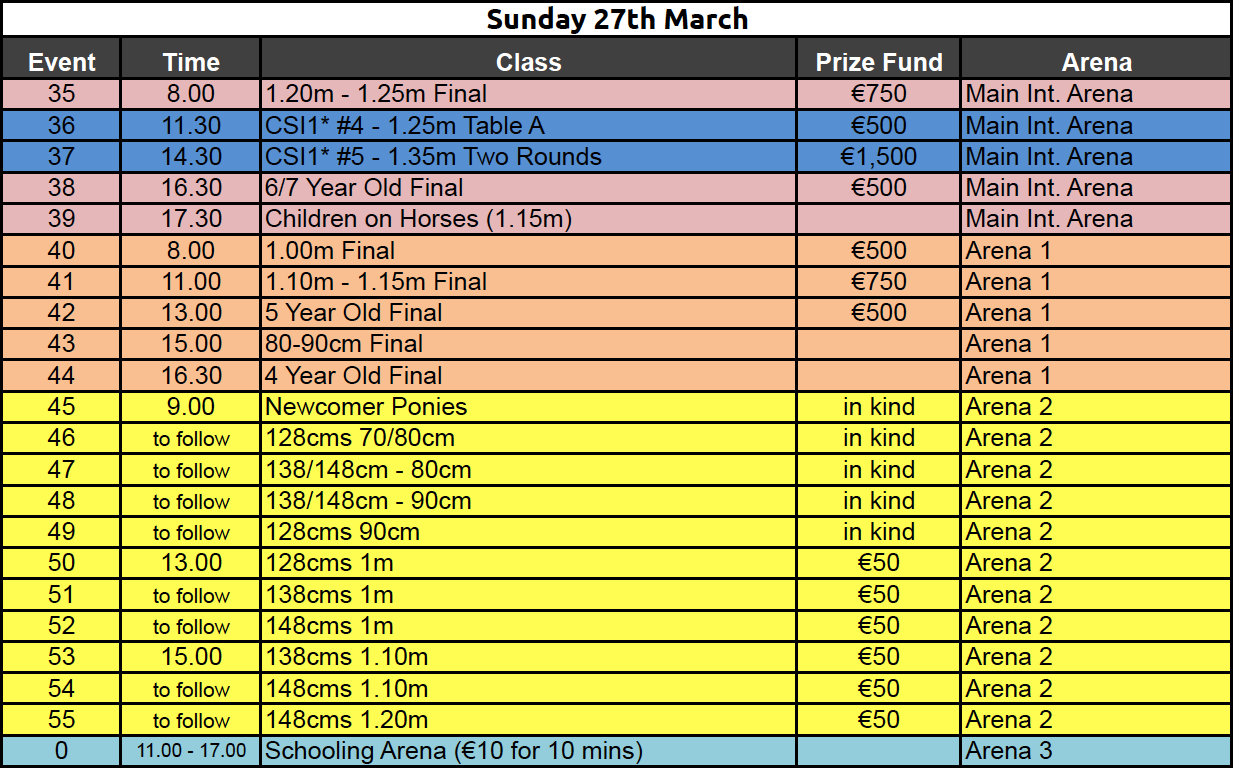Select the '128cms 70/80cm' class cell
The image size is (1237, 770).
529,437
